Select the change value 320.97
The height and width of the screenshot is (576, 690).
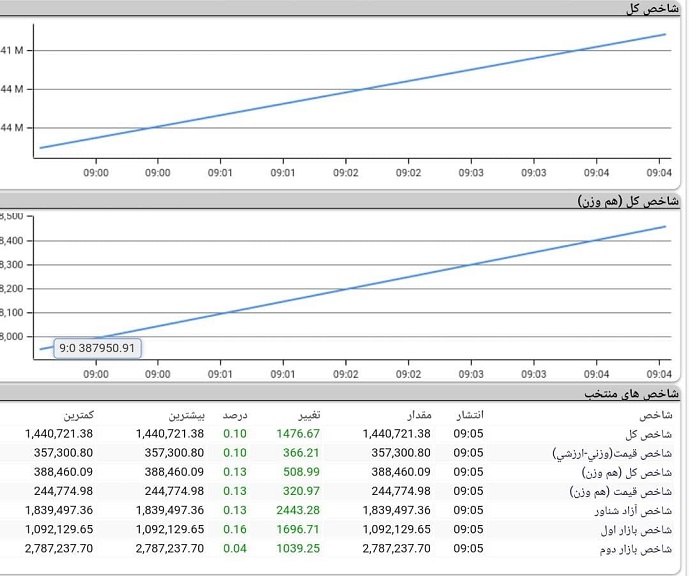click(301, 491)
